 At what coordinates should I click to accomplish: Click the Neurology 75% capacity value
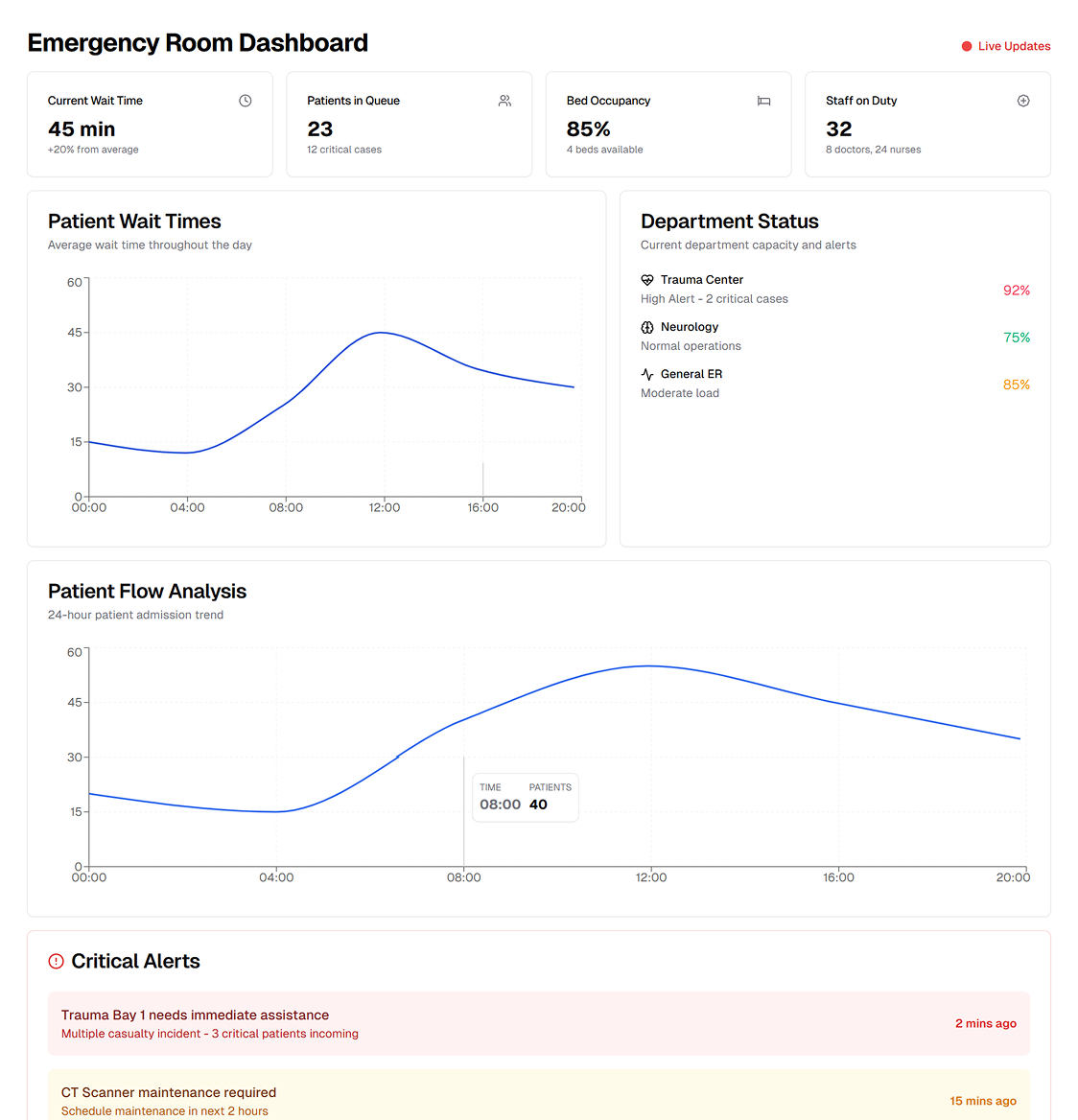point(1016,338)
